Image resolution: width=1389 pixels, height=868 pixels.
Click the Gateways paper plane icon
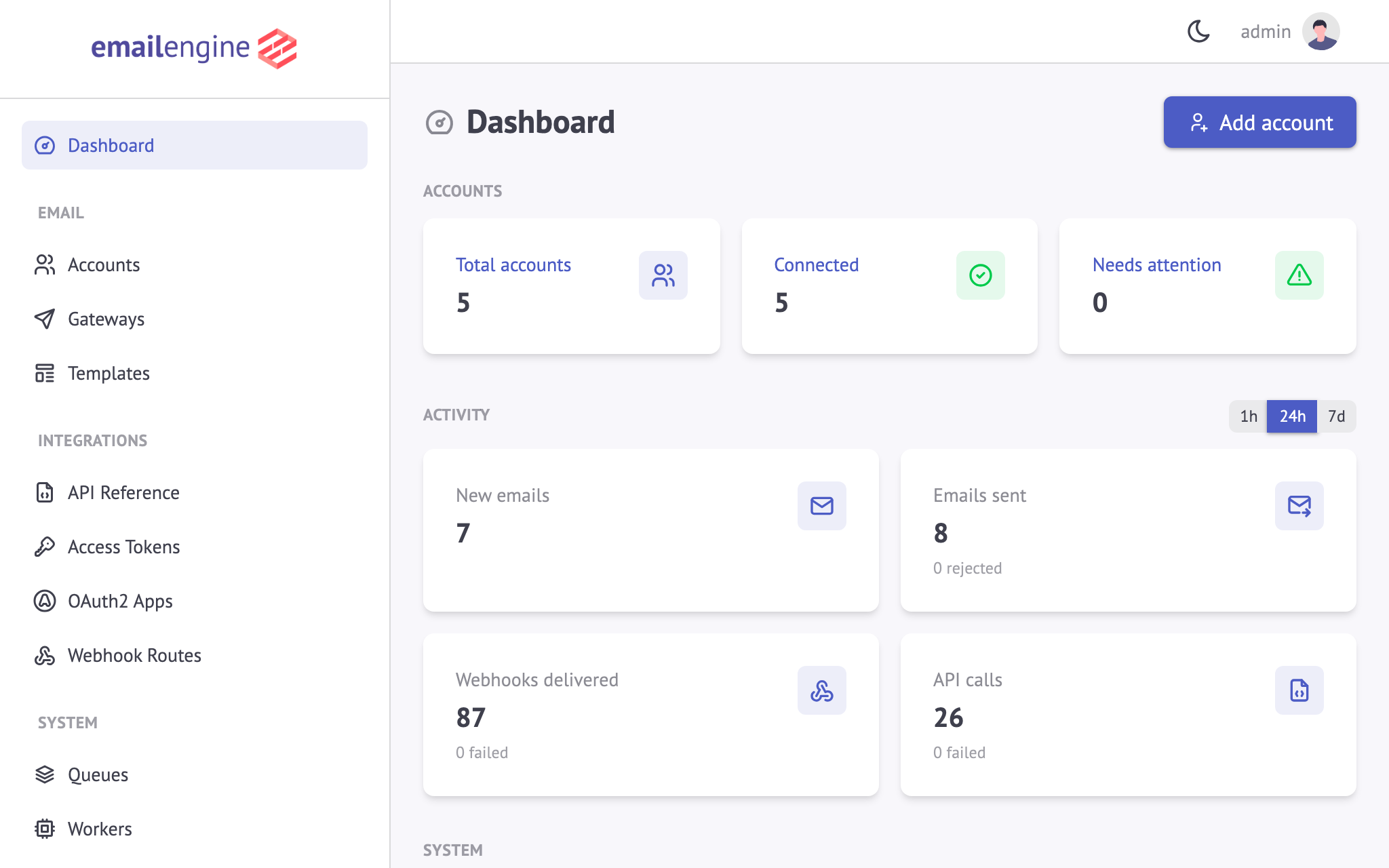(45, 319)
